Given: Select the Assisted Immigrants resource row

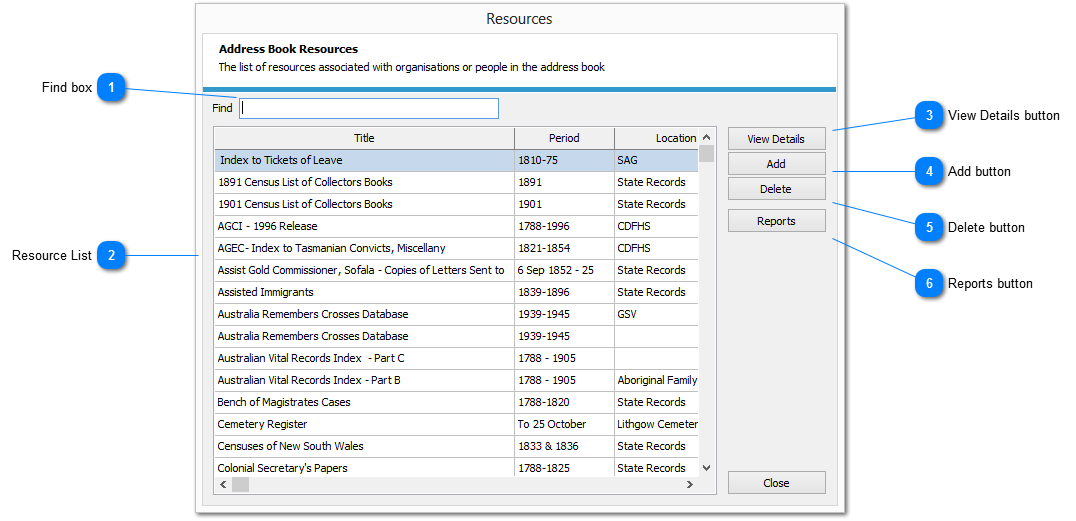Looking at the screenshot, I should [x=266, y=292].
